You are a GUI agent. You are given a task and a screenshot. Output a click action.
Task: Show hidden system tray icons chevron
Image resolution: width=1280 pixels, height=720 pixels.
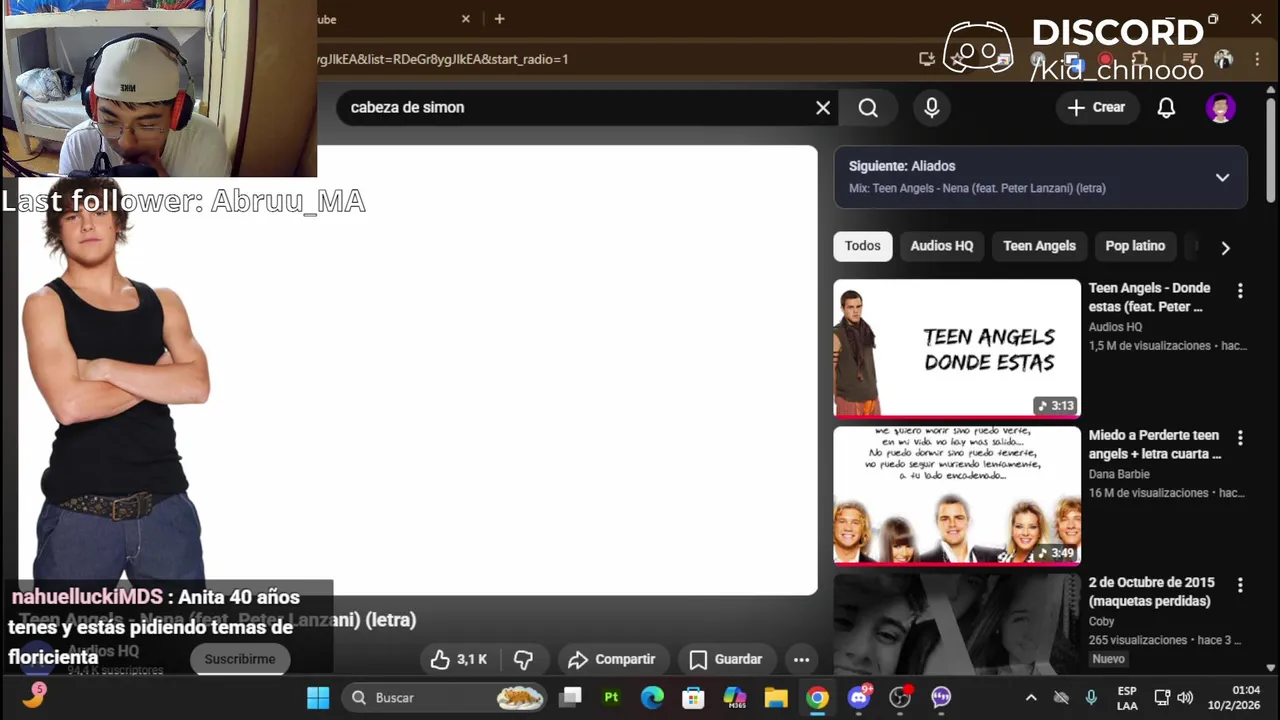click(1031, 697)
